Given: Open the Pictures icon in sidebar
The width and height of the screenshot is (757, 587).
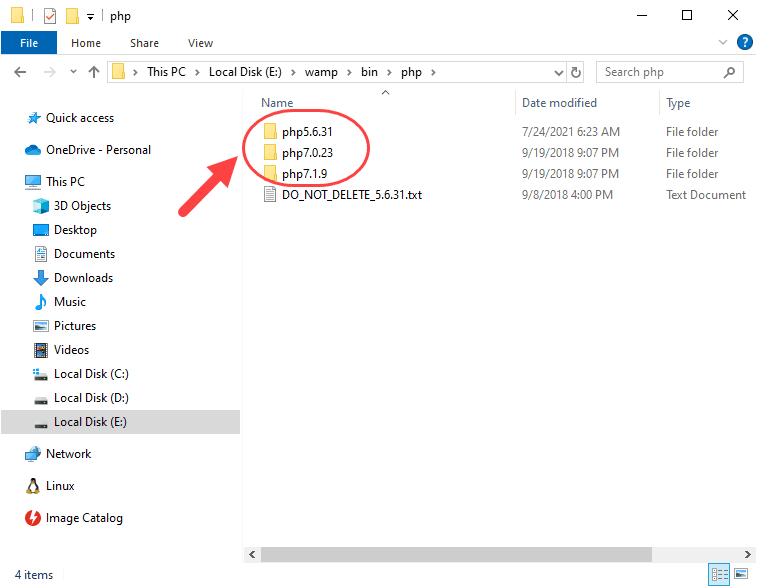Looking at the screenshot, I should pyautogui.click(x=41, y=326).
